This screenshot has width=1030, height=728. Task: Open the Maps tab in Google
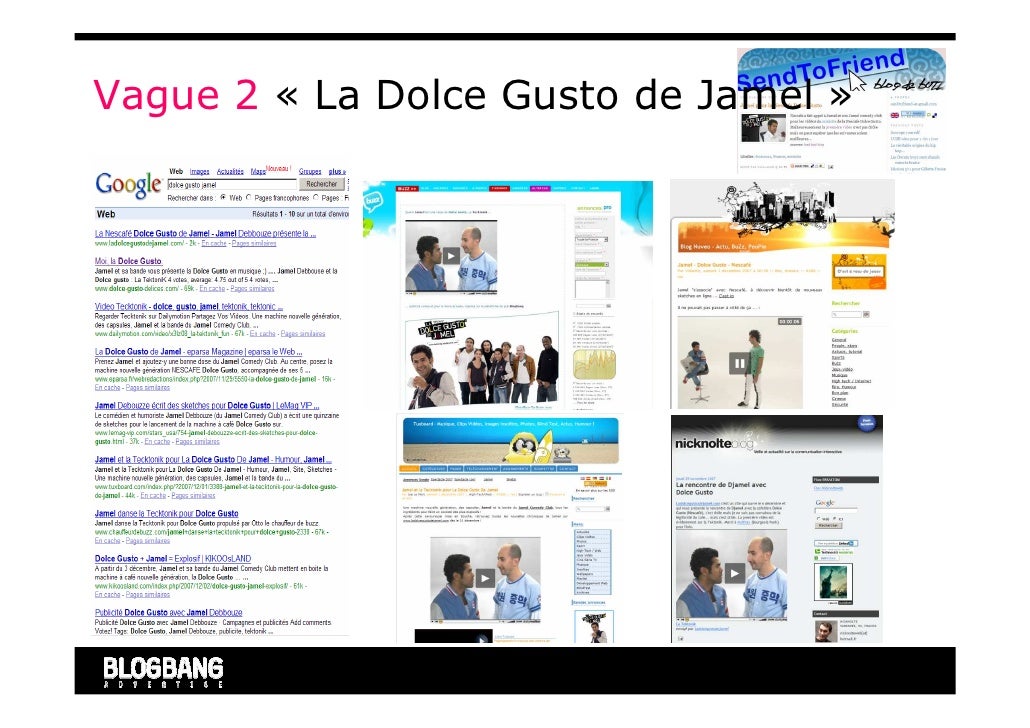click(258, 171)
